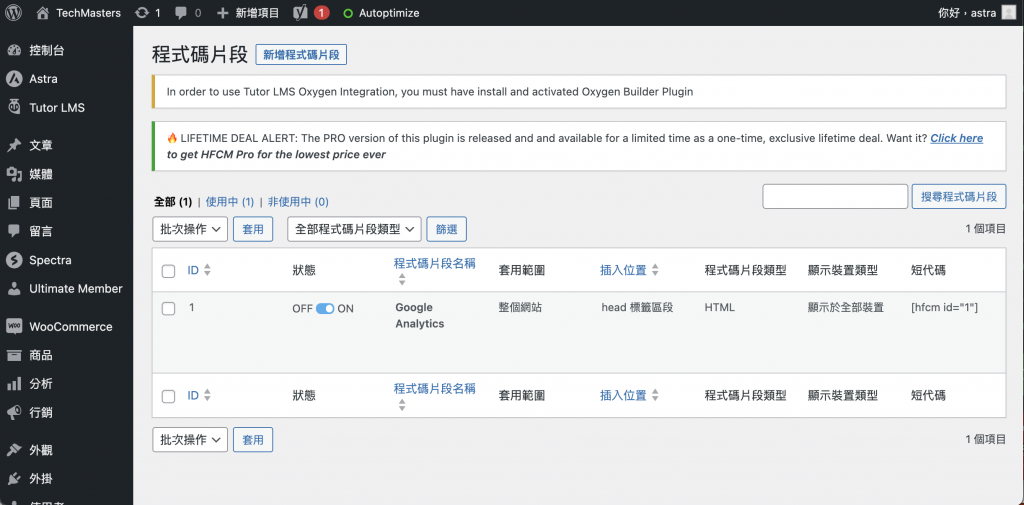Click 留言 comment icon in sidebar

14,231
